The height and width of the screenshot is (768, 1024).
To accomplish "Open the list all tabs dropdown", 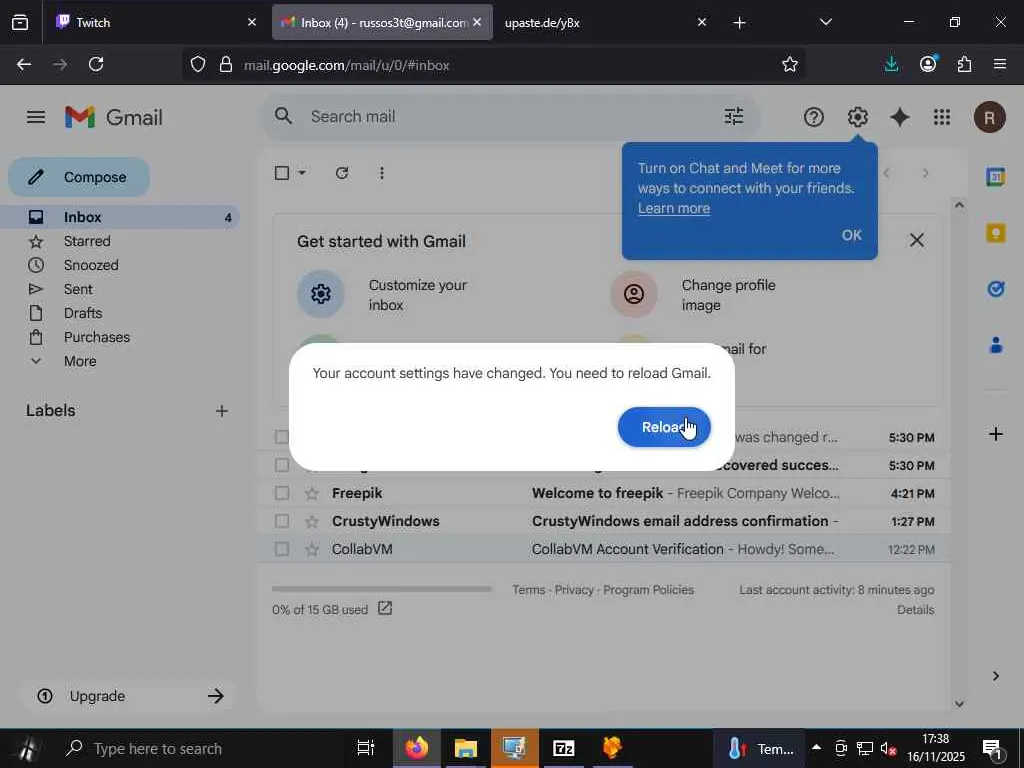I will click(x=825, y=22).
